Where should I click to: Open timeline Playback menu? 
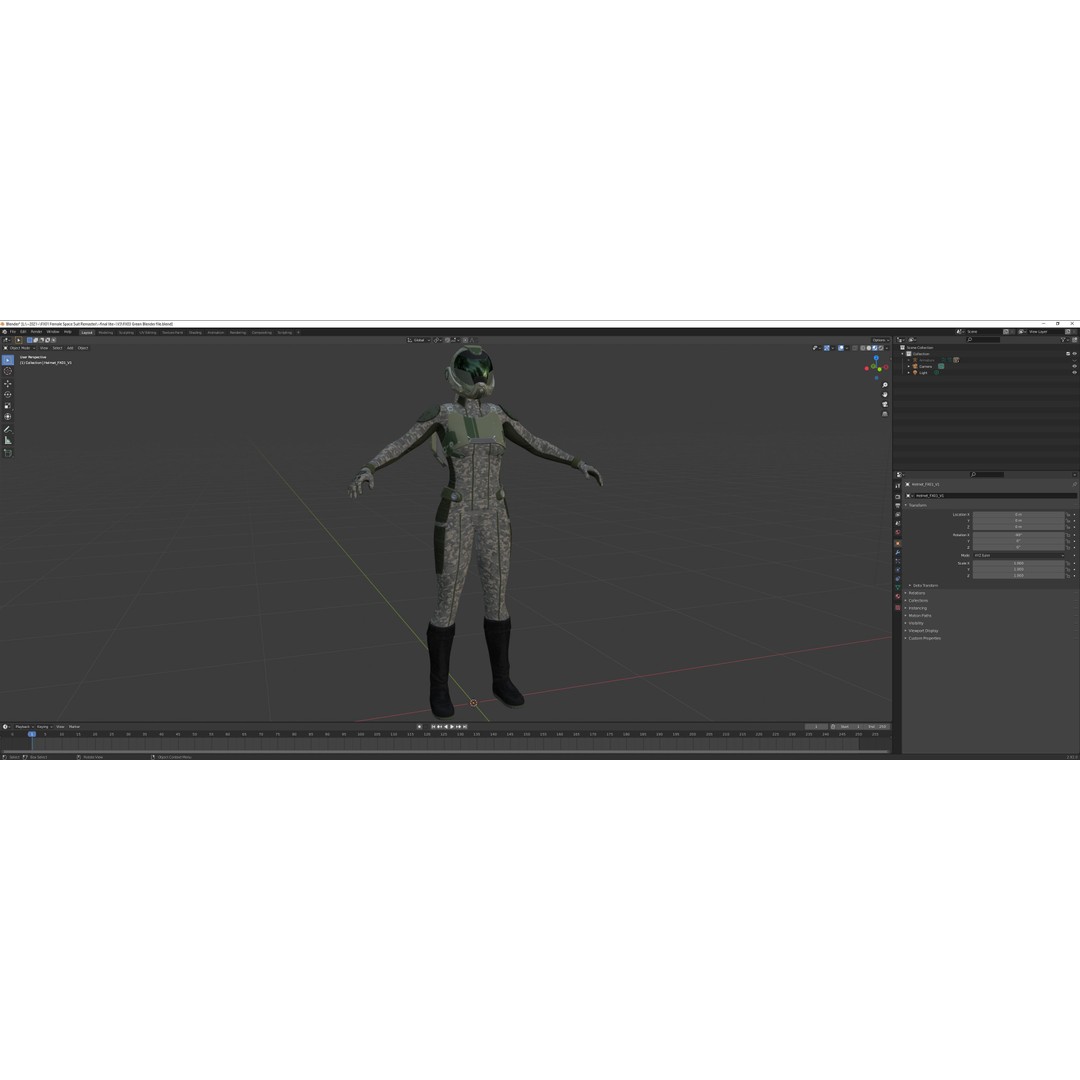point(23,727)
